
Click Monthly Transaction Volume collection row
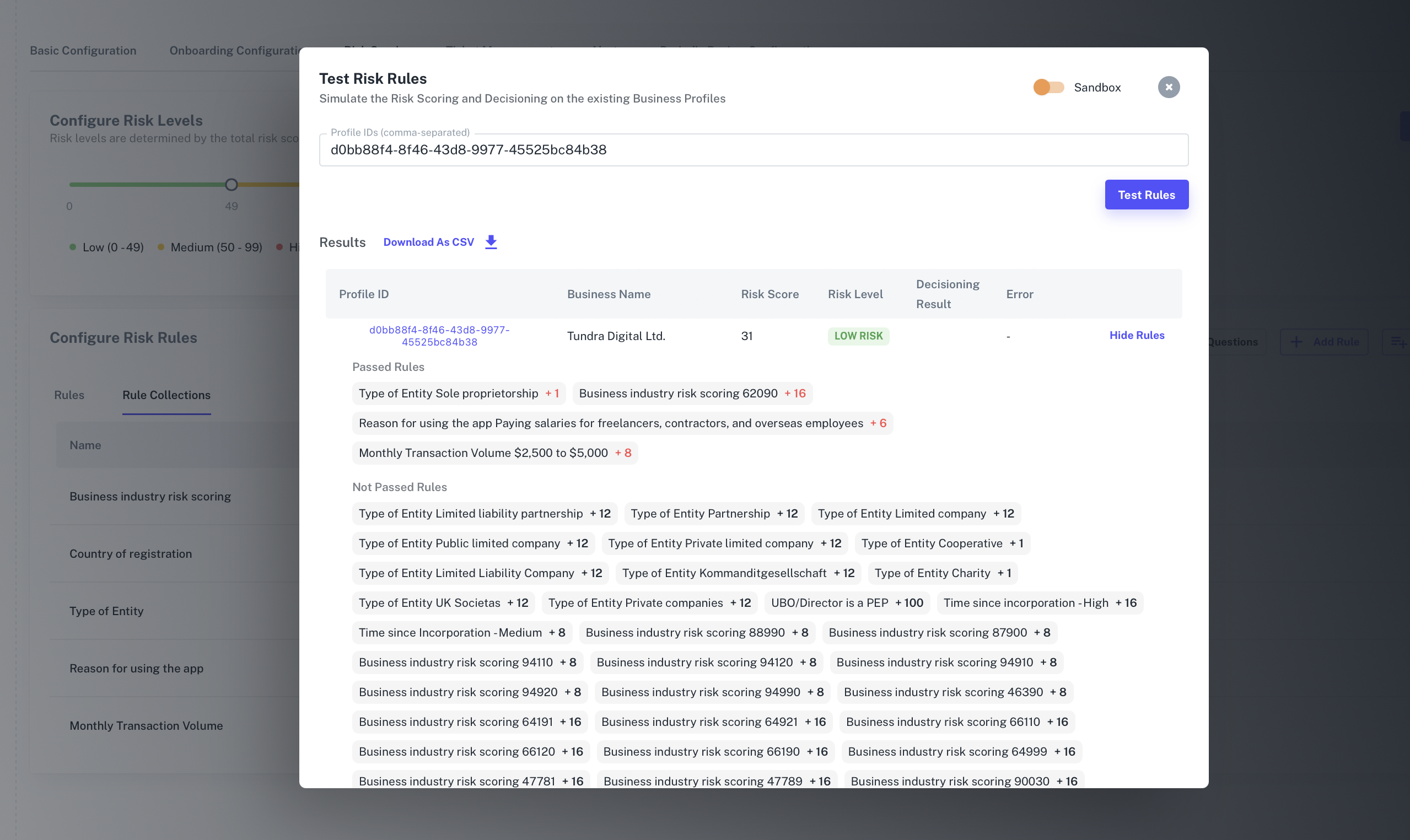click(174, 726)
